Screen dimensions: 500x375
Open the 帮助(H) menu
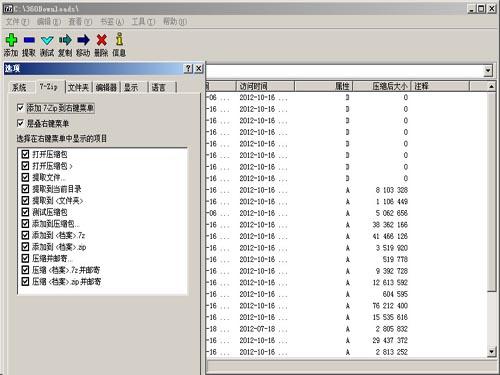[175, 22]
